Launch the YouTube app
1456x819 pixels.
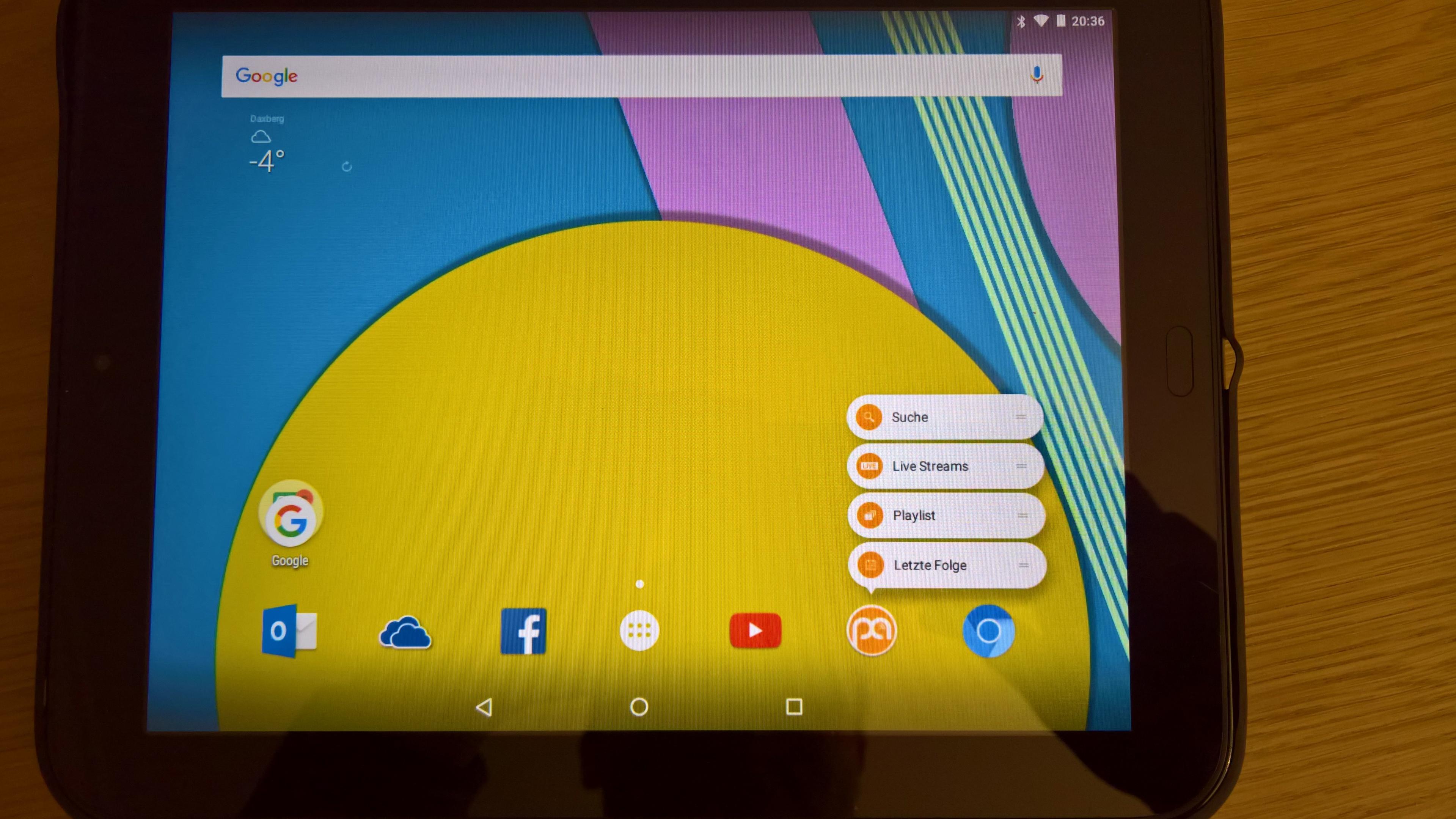point(755,630)
